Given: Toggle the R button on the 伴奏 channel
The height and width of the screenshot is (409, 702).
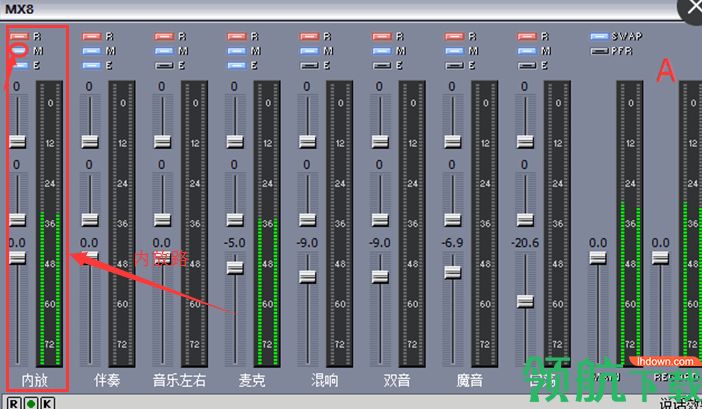Looking at the screenshot, I should pos(91,36).
